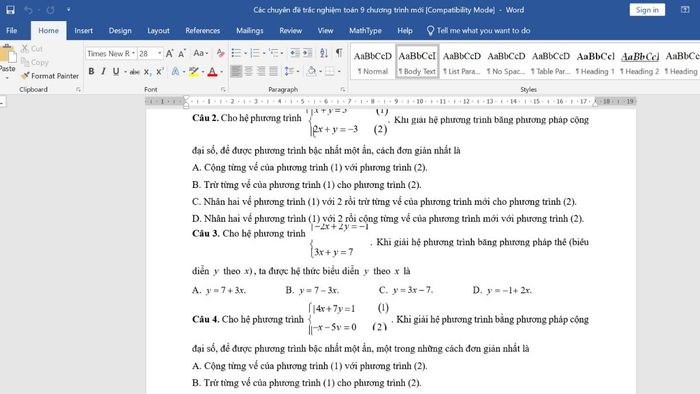Viewport: 700px width, 394px height.
Task: Click the lightbulb Tell me icon
Action: click(x=430, y=30)
